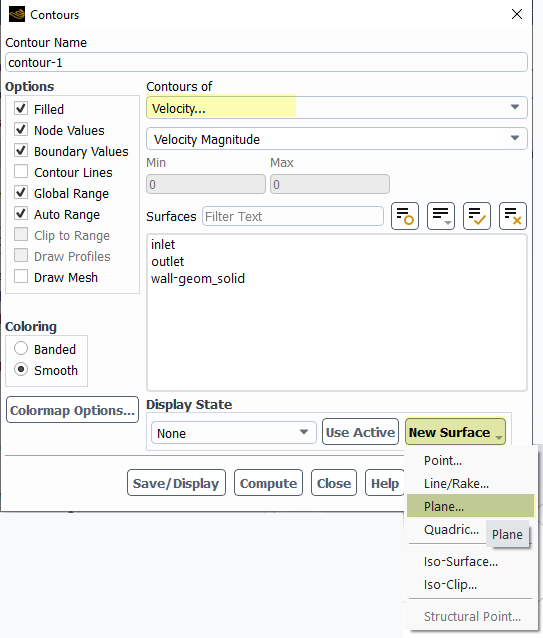Open the Velocity Magnitude dropdown
This screenshot has height=638, width=543.
[337, 139]
